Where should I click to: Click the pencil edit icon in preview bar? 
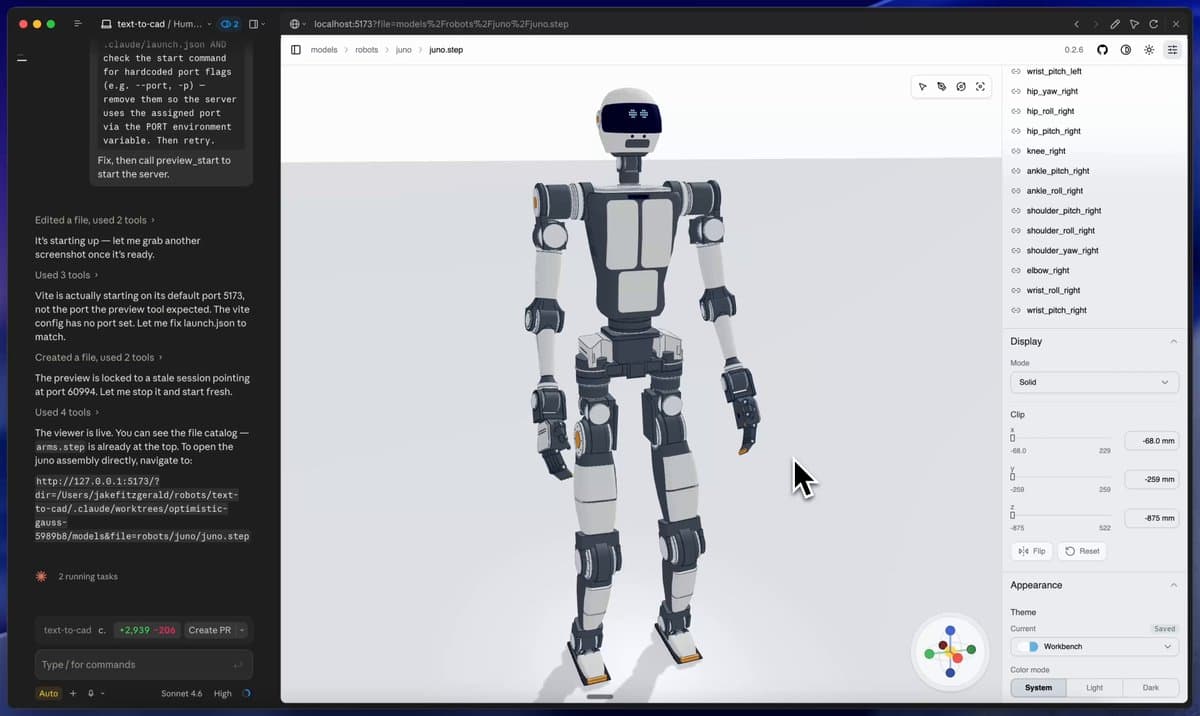coord(1115,24)
